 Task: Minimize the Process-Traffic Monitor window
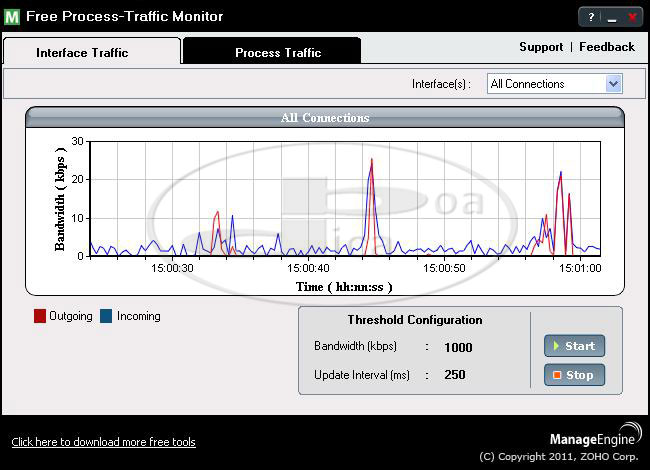point(611,17)
